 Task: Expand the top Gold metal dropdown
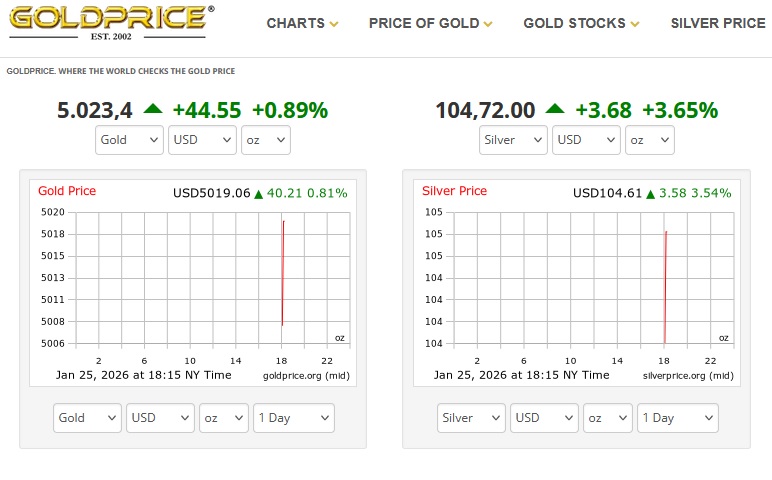pos(130,140)
